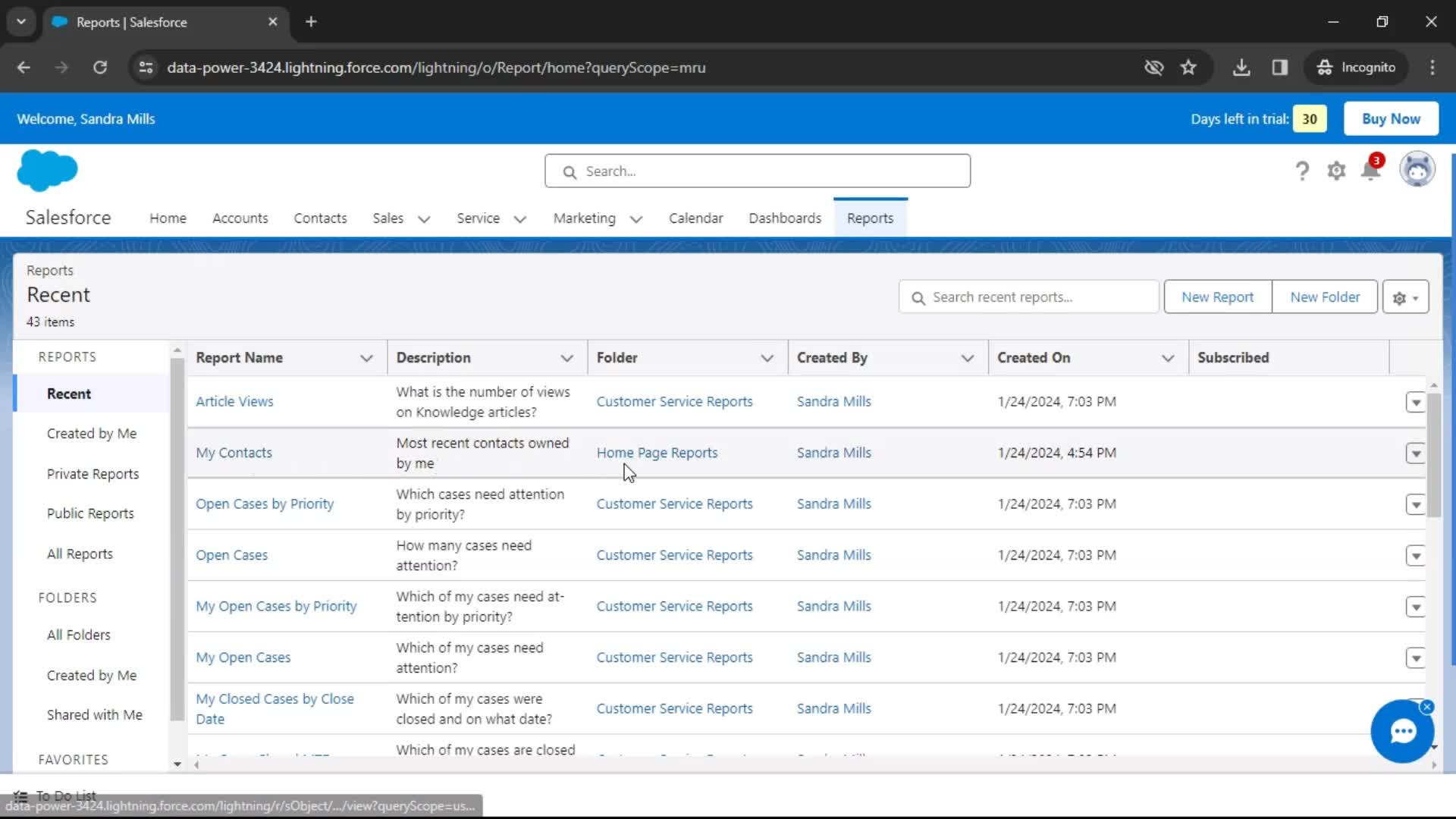Go back with the browser back arrow
This screenshot has height=819, width=1456.
(24, 67)
